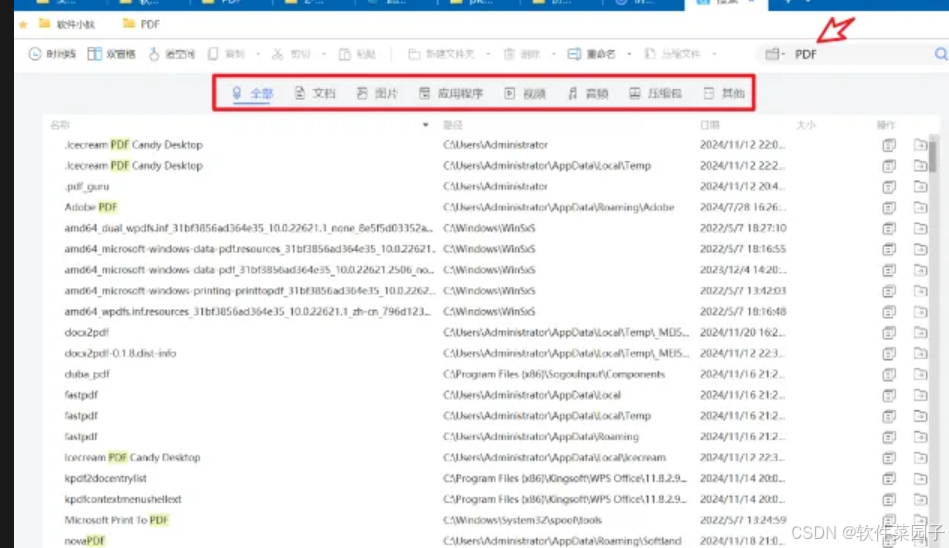Select the 其他 other filter tab
The image size is (949, 548).
point(724,93)
